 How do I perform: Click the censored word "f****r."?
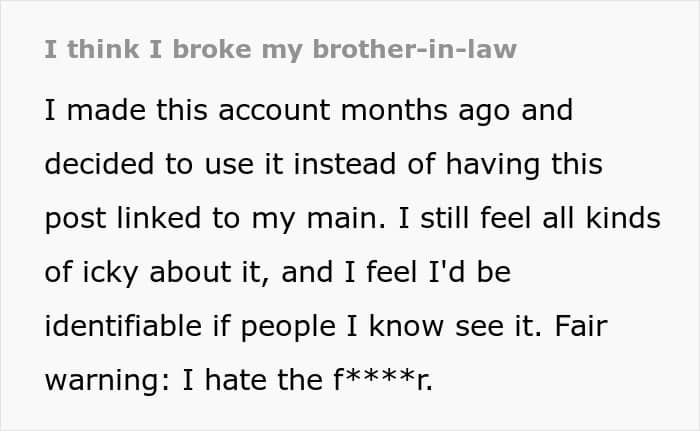pos(383,379)
